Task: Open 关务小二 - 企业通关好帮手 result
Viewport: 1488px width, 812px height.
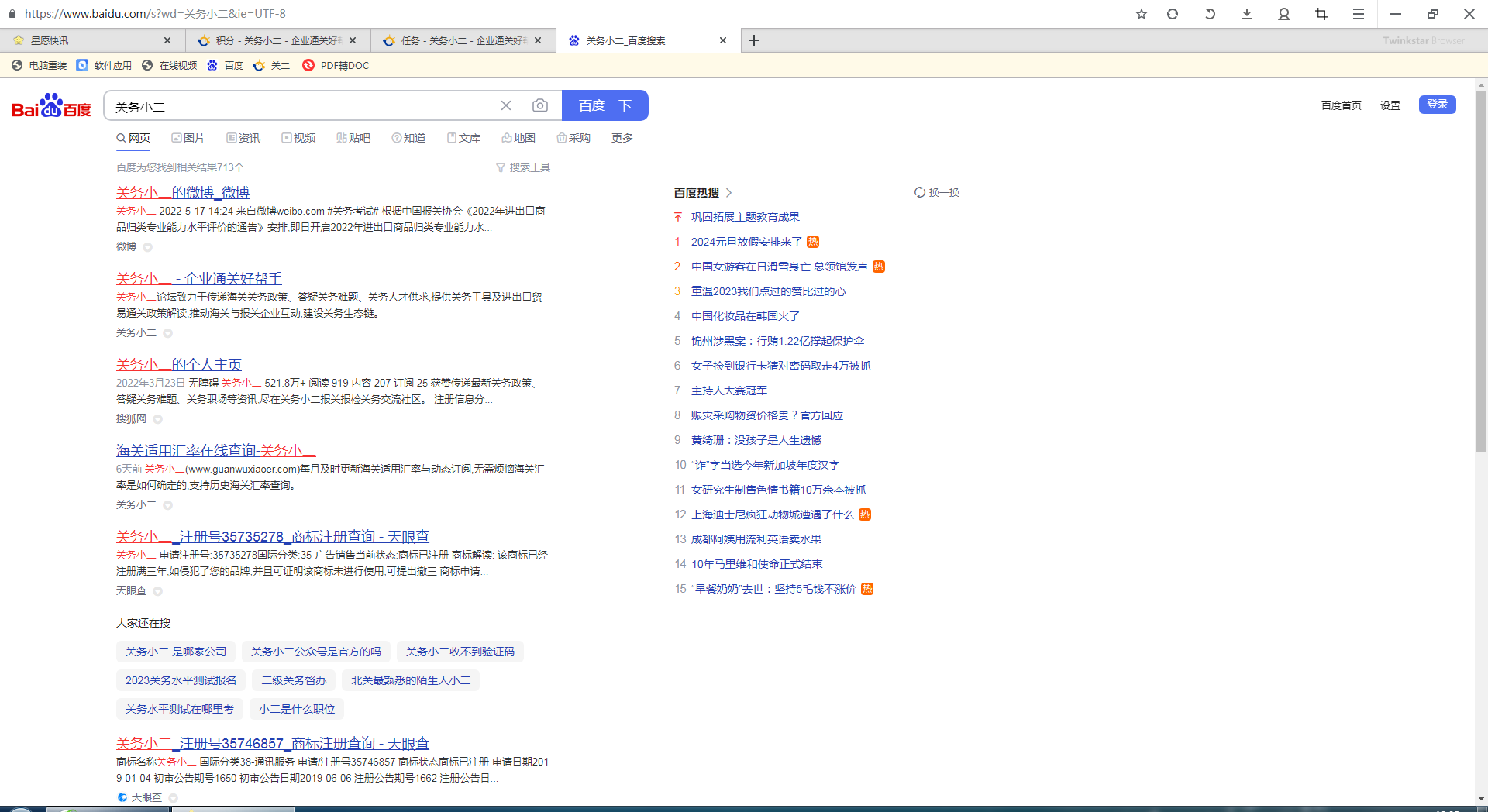Action: (x=199, y=278)
